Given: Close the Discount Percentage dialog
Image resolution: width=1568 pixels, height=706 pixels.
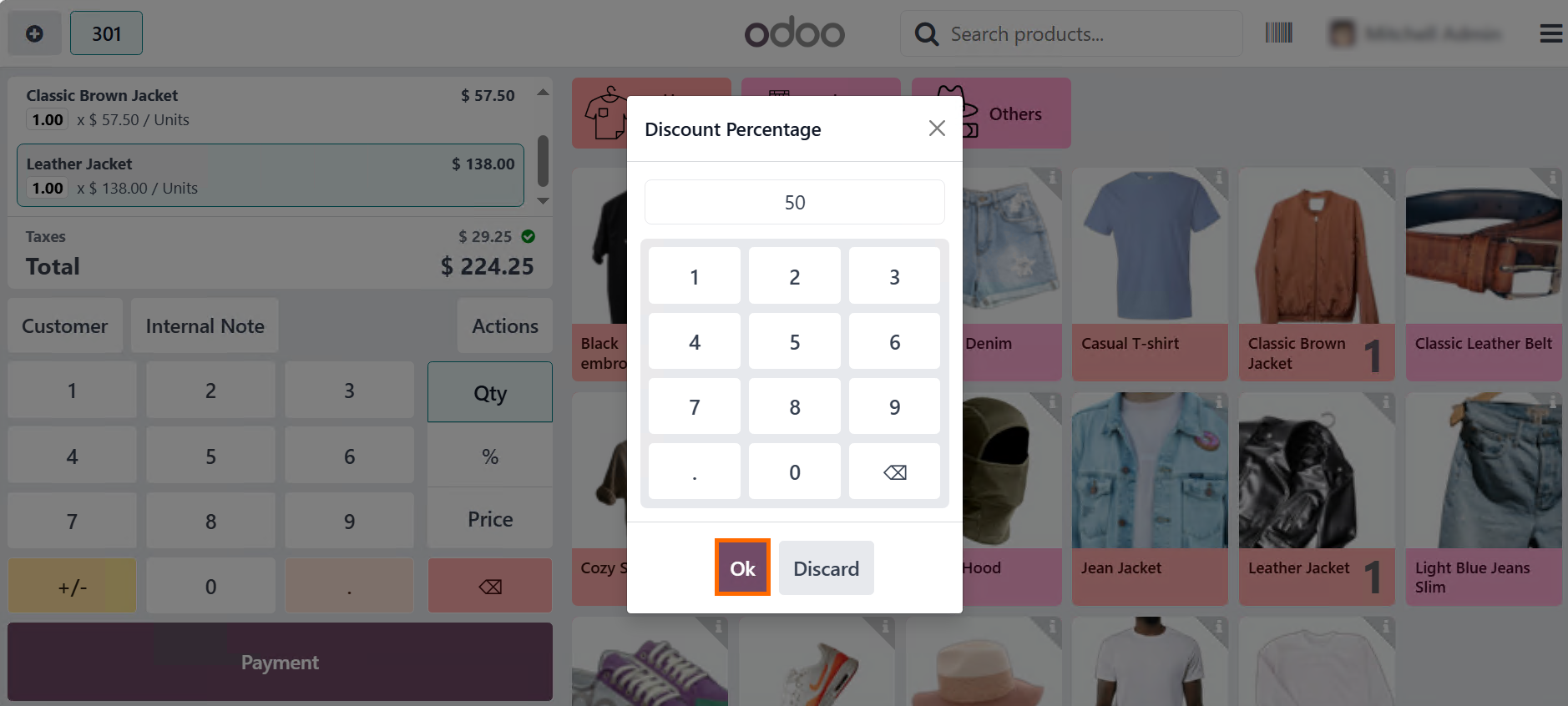Looking at the screenshot, I should click(937, 129).
